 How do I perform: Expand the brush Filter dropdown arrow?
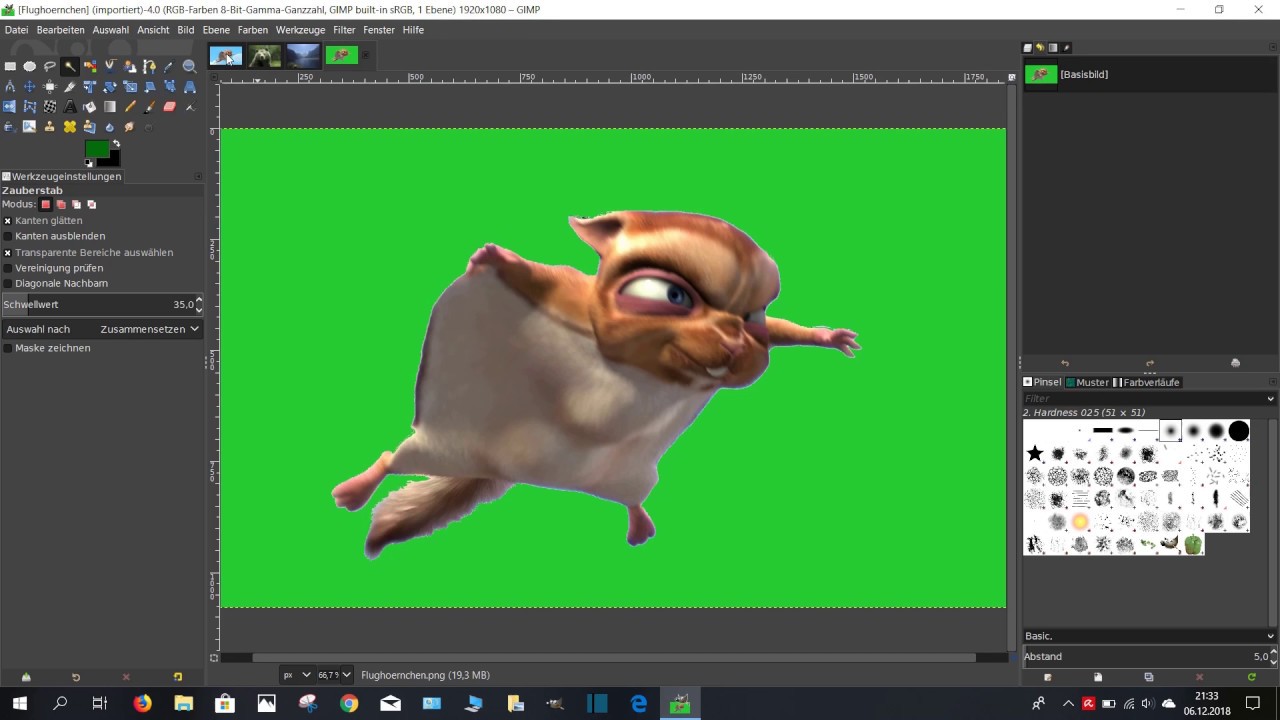[x=1271, y=399]
